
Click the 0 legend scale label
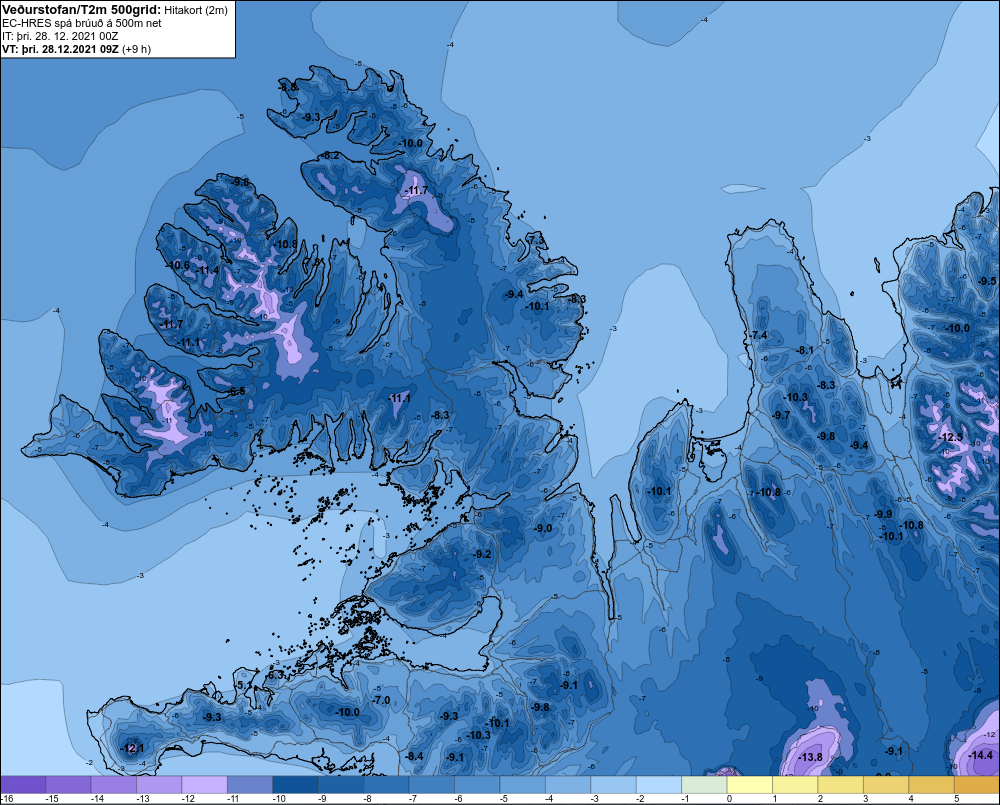click(x=730, y=799)
